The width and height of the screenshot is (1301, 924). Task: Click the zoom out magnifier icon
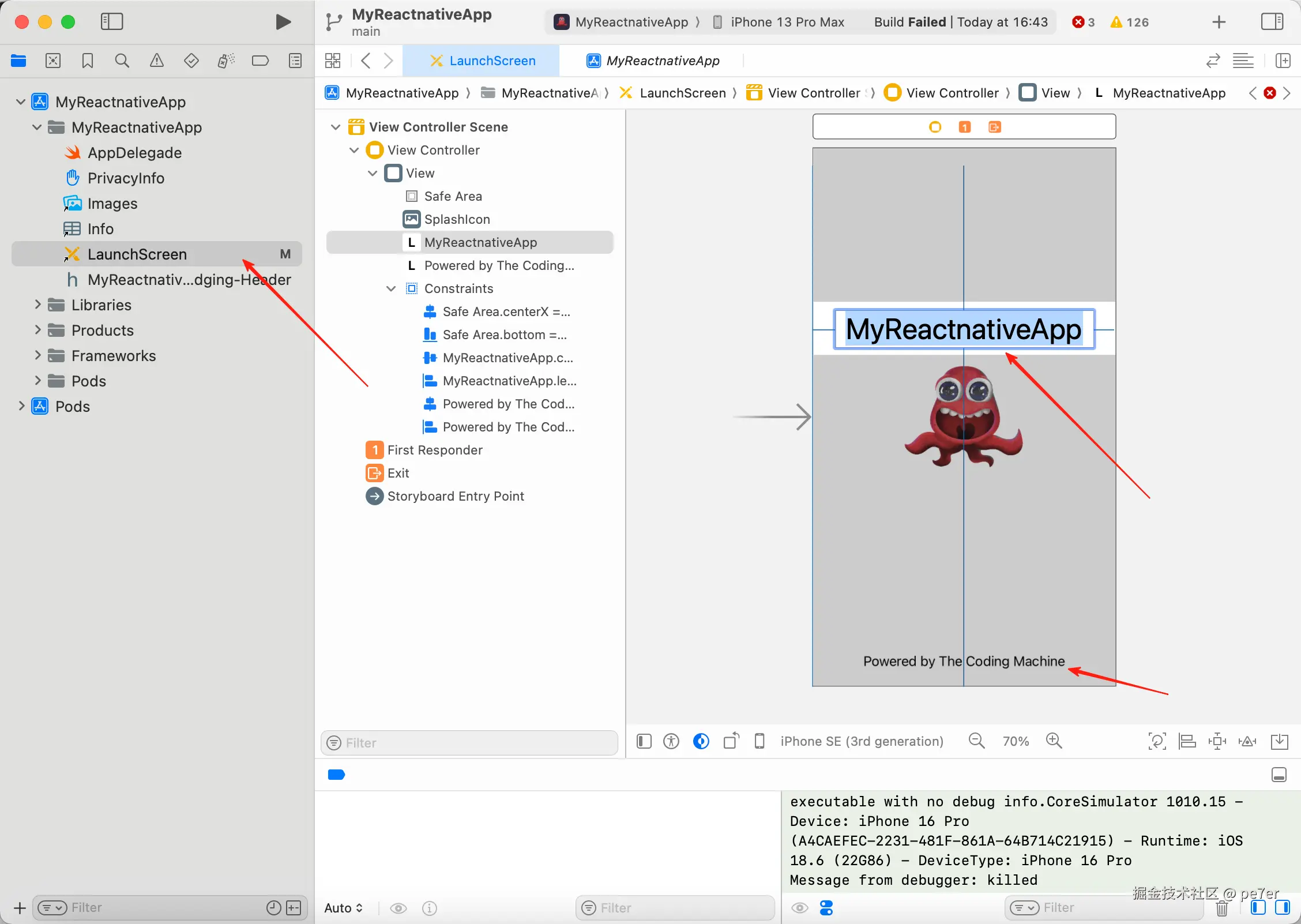[x=976, y=741]
